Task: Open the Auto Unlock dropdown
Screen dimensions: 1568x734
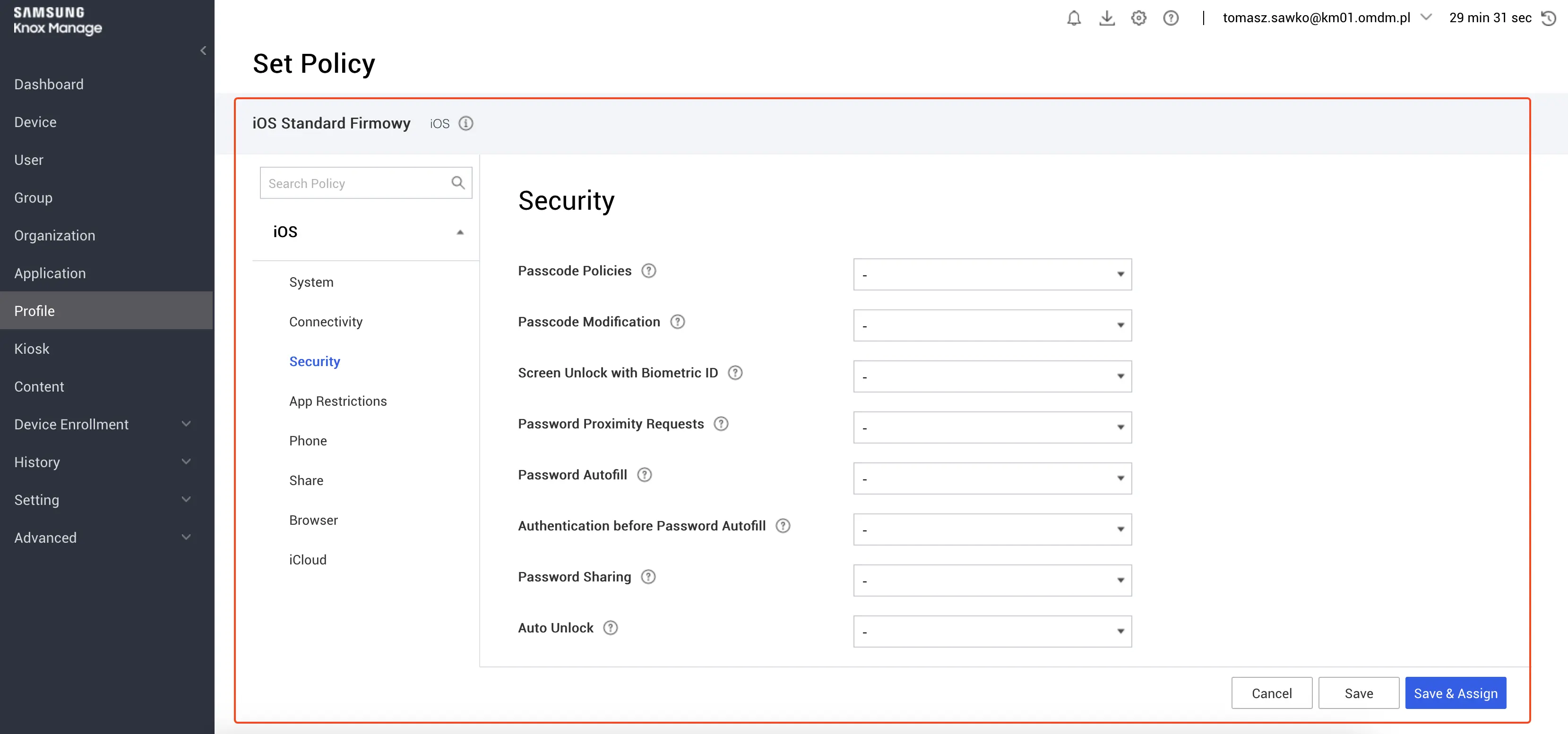Action: pyautogui.click(x=992, y=632)
